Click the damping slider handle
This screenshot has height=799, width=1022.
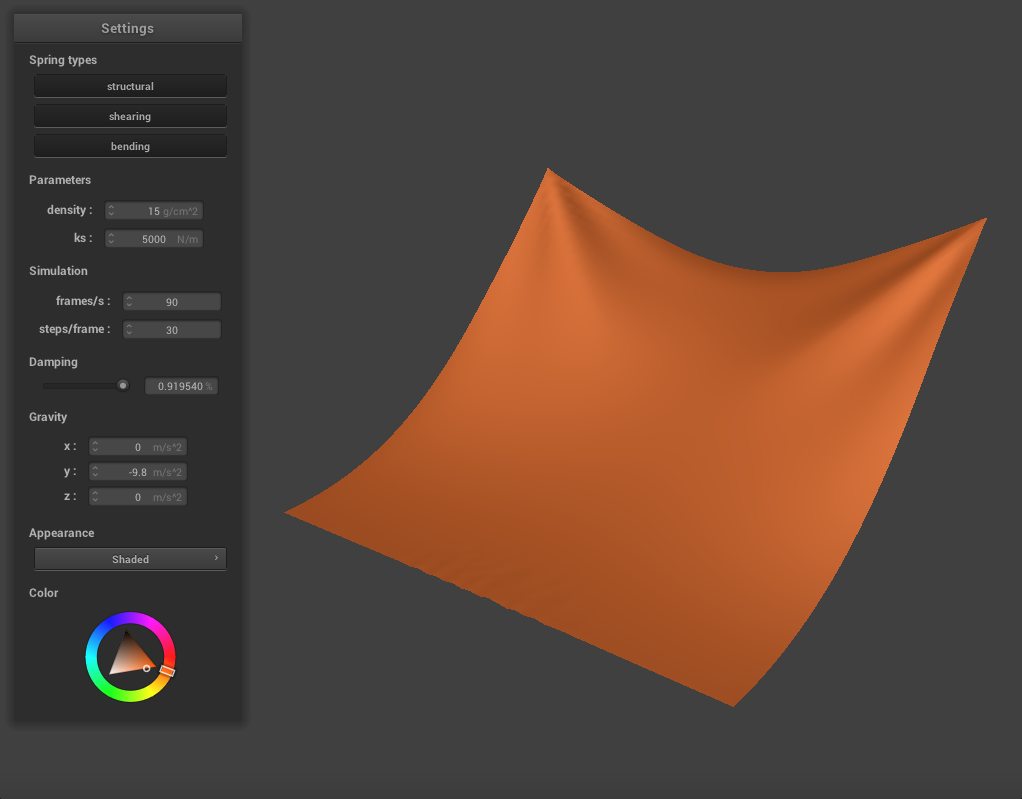pos(123,385)
